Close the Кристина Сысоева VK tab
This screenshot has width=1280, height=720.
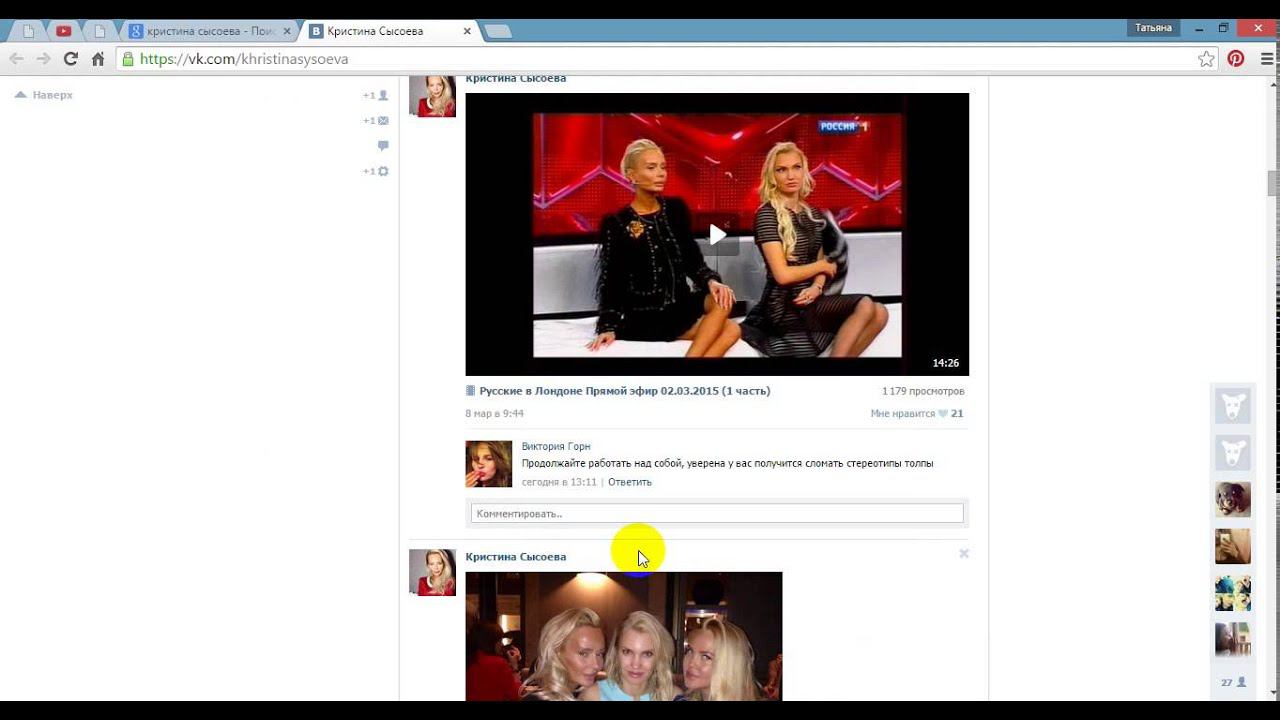coord(467,31)
